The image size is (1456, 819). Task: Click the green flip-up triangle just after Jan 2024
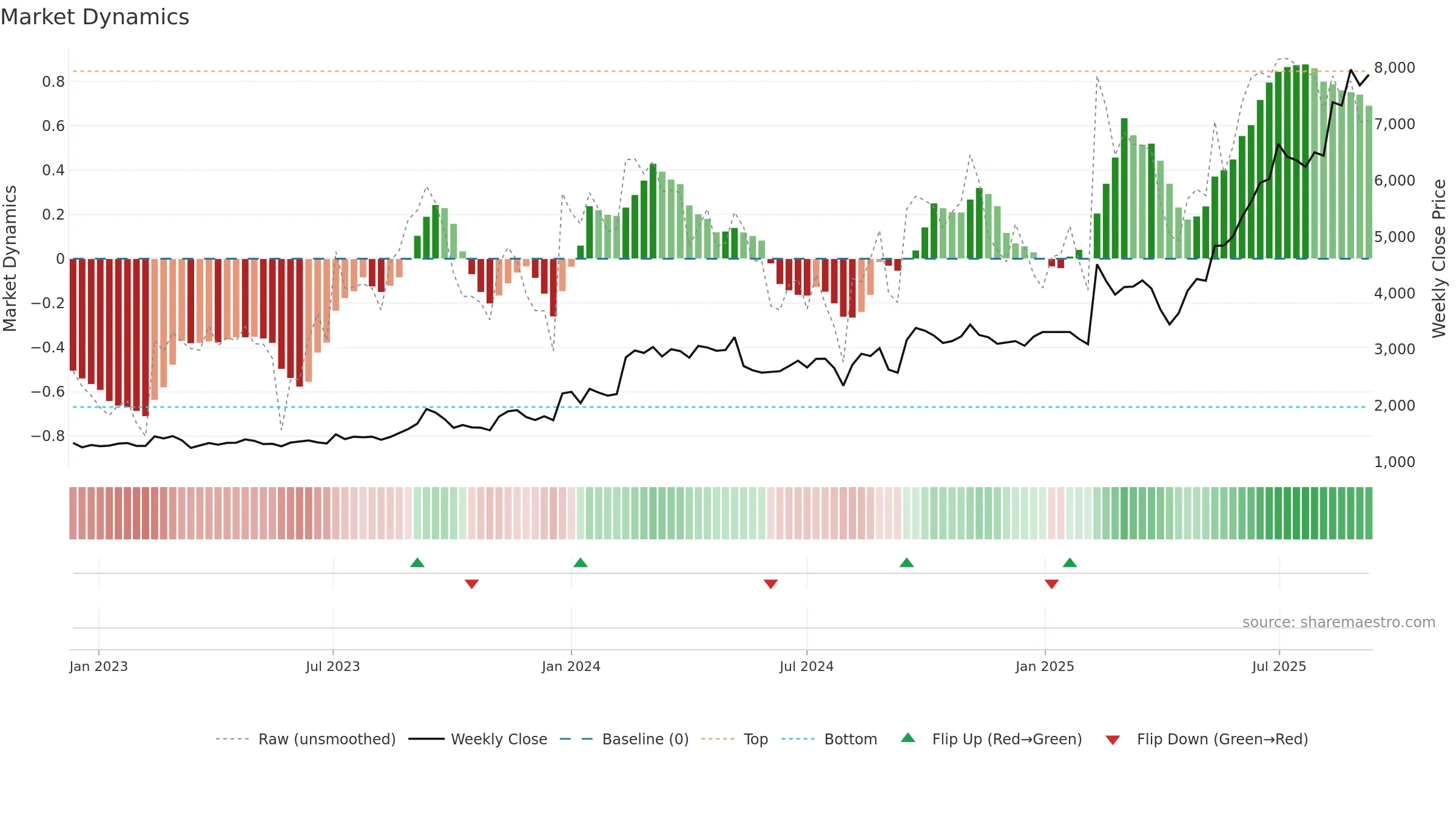[581, 562]
